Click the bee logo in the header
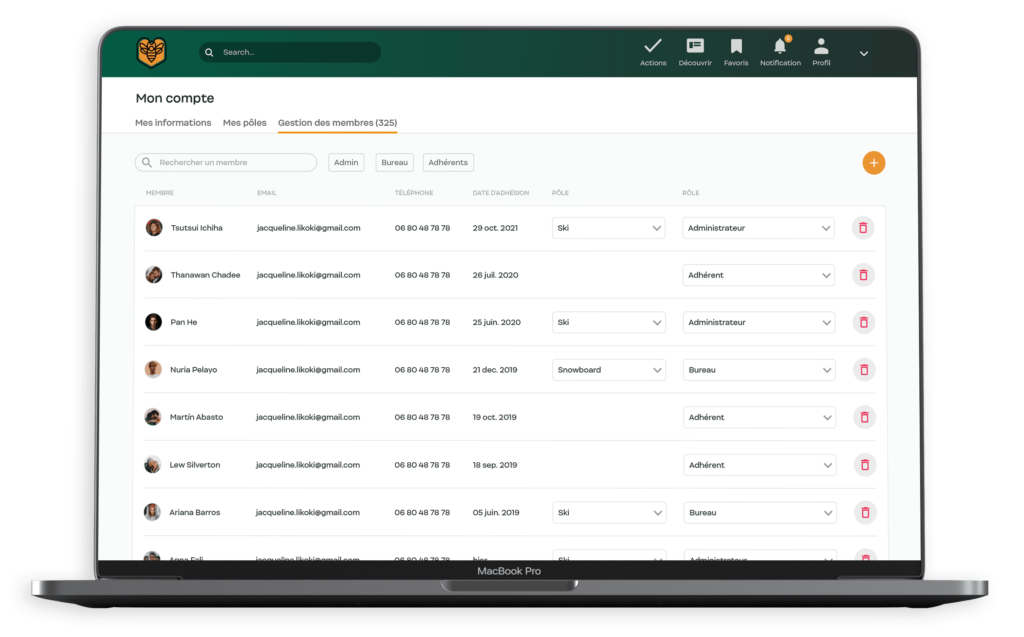The image size is (1024, 637). click(x=152, y=52)
